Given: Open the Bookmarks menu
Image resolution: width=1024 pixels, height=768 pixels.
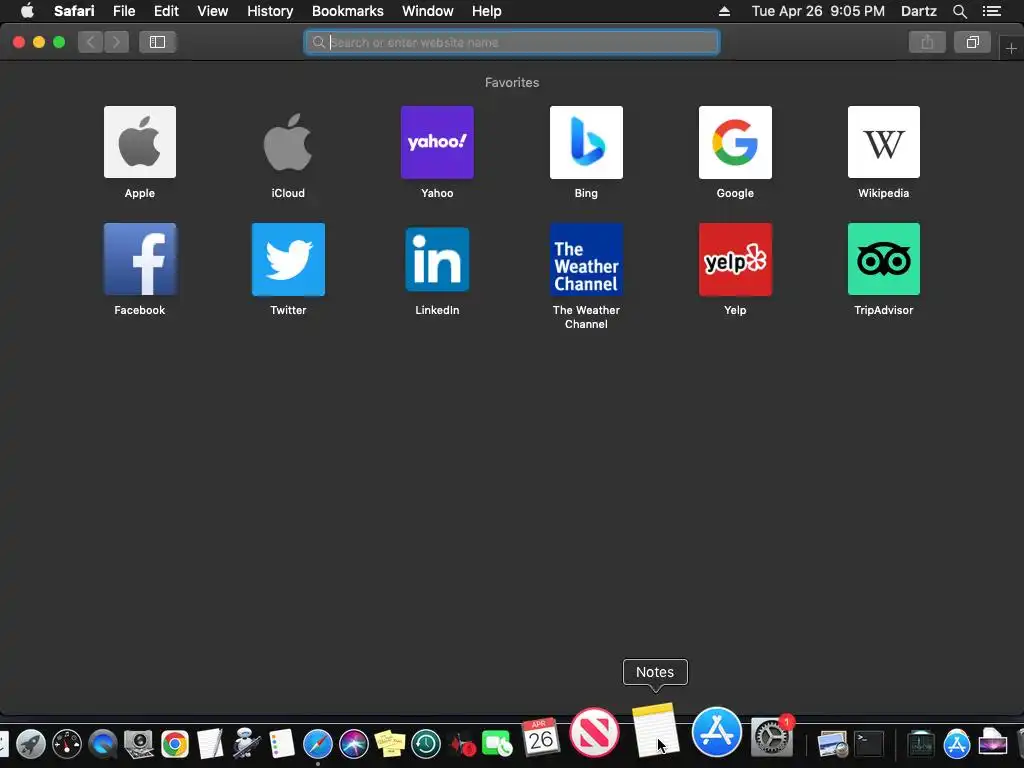Looking at the screenshot, I should [347, 11].
